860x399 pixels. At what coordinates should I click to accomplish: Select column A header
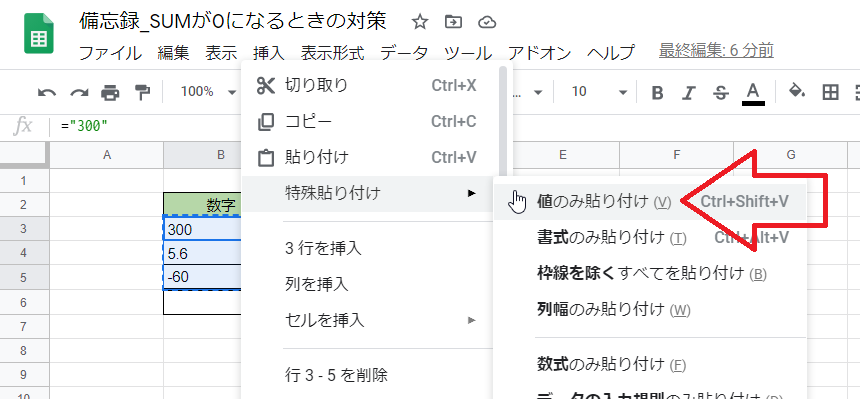[107, 155]
